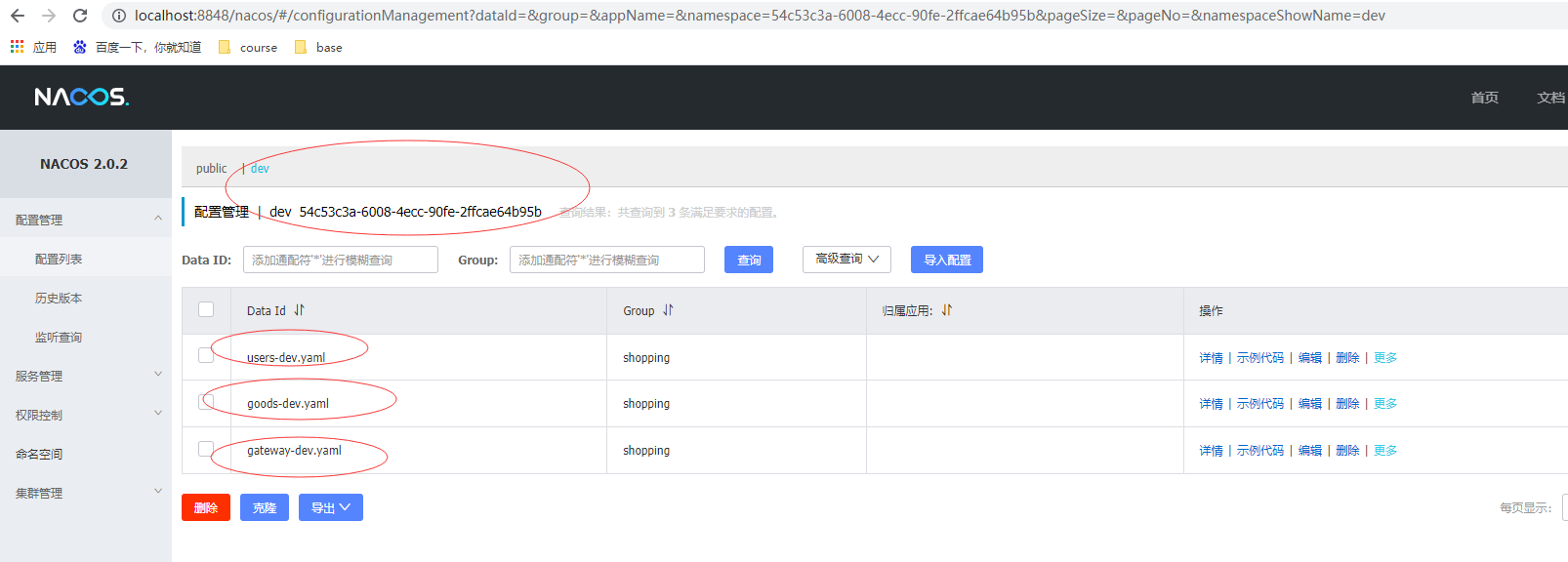Click shopping group in goods-dev.yaml row
This screenshot has height=562, width=1568.
pyautogui.click(x=646, y=404)
